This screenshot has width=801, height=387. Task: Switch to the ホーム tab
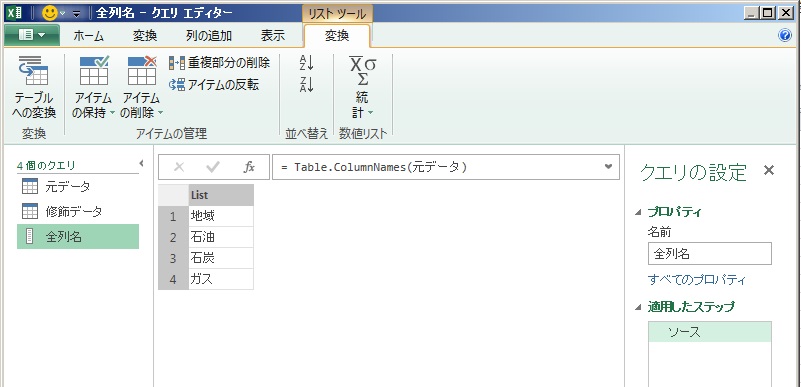click(88, 36)
